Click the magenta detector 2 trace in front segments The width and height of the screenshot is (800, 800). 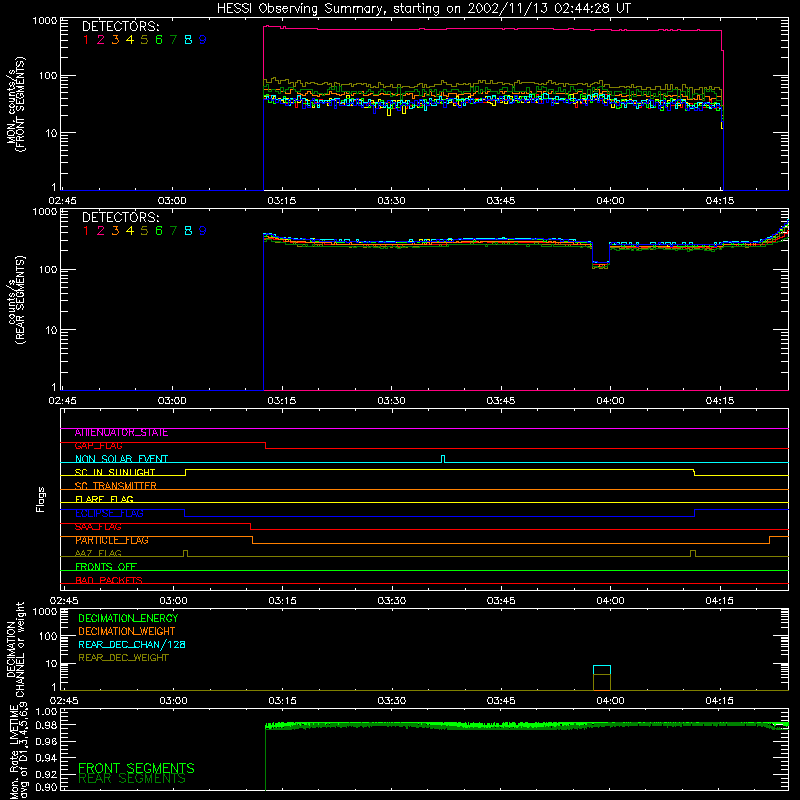[x=492, y=29]
